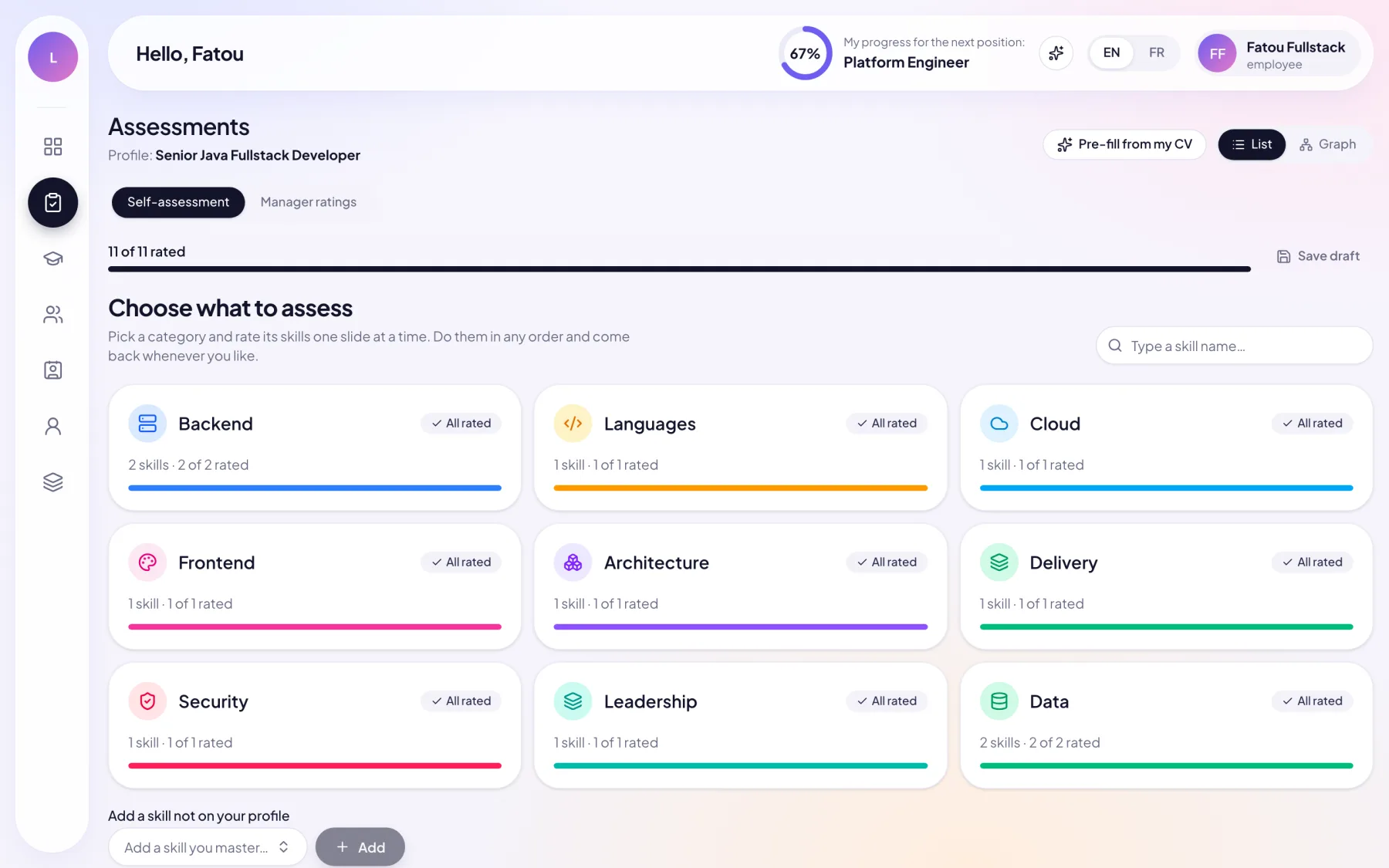Switch to Graph view
This screenshot has height=868, width=1389.
[1327, 144]
